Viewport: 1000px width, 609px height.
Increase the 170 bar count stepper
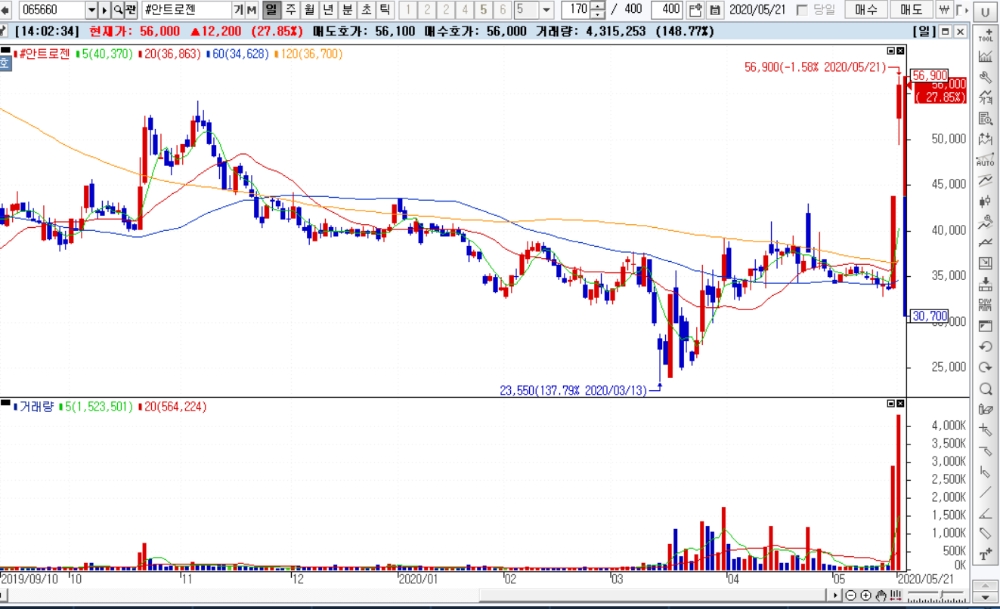pos(598,6)
